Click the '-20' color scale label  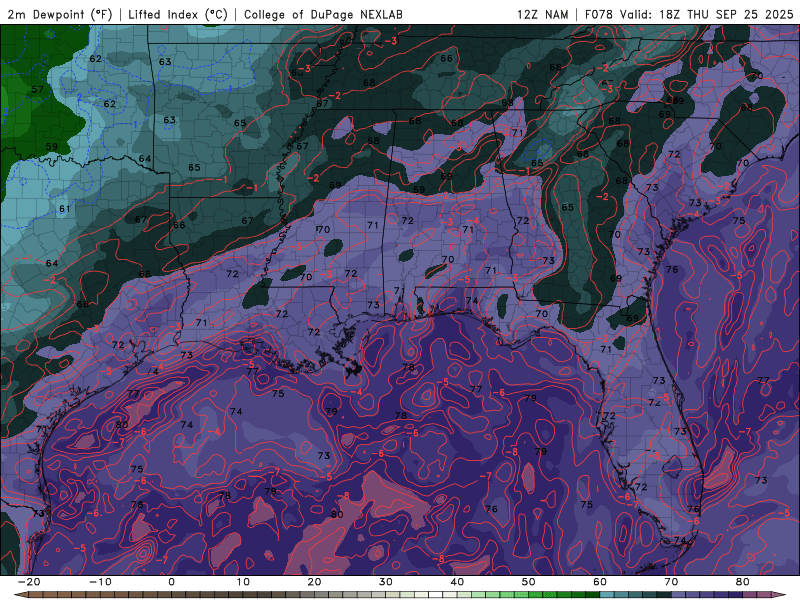pyautogui.click(x=29, y=582)
